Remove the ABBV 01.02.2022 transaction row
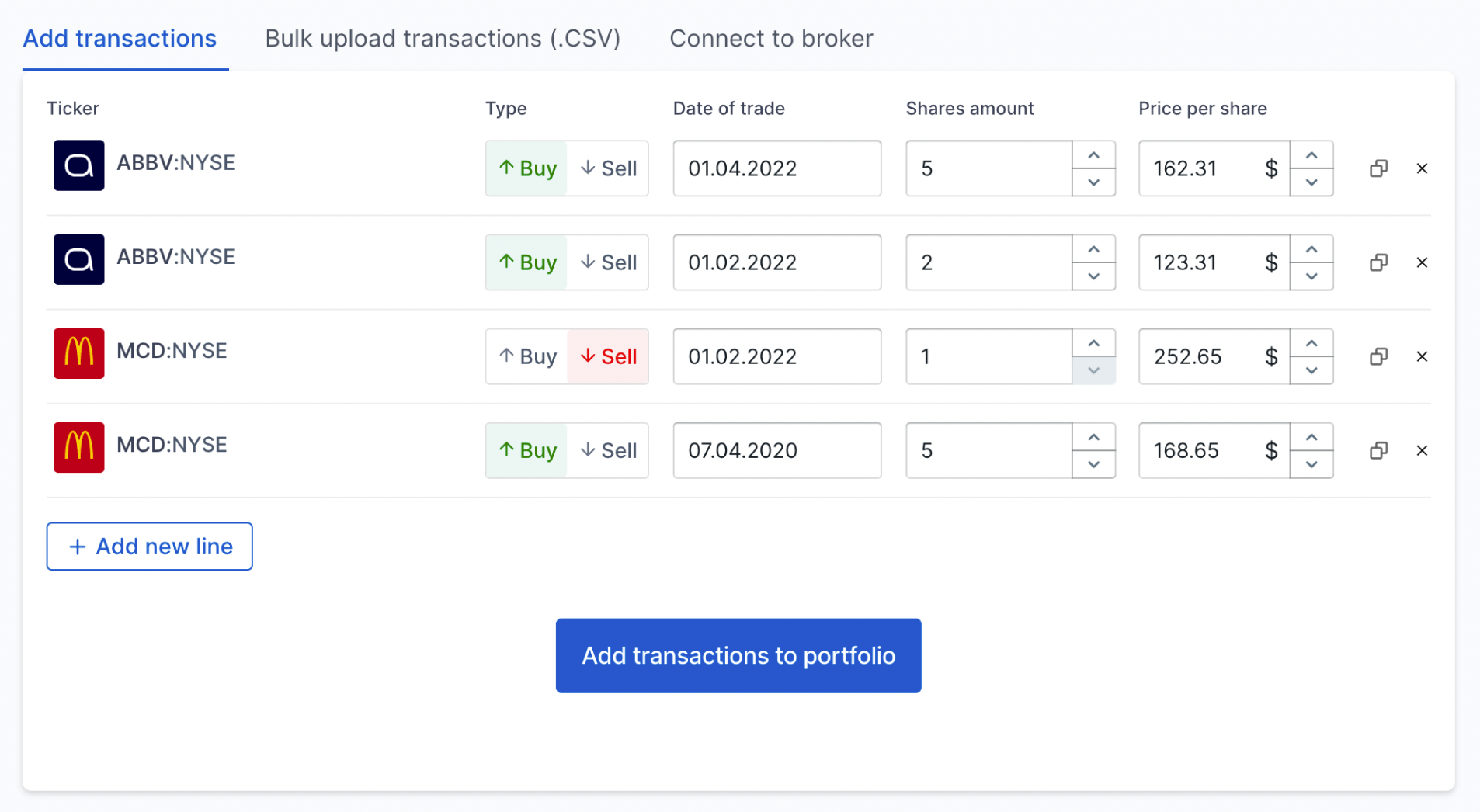The image size is (1480, 812). coord(1422,262)
